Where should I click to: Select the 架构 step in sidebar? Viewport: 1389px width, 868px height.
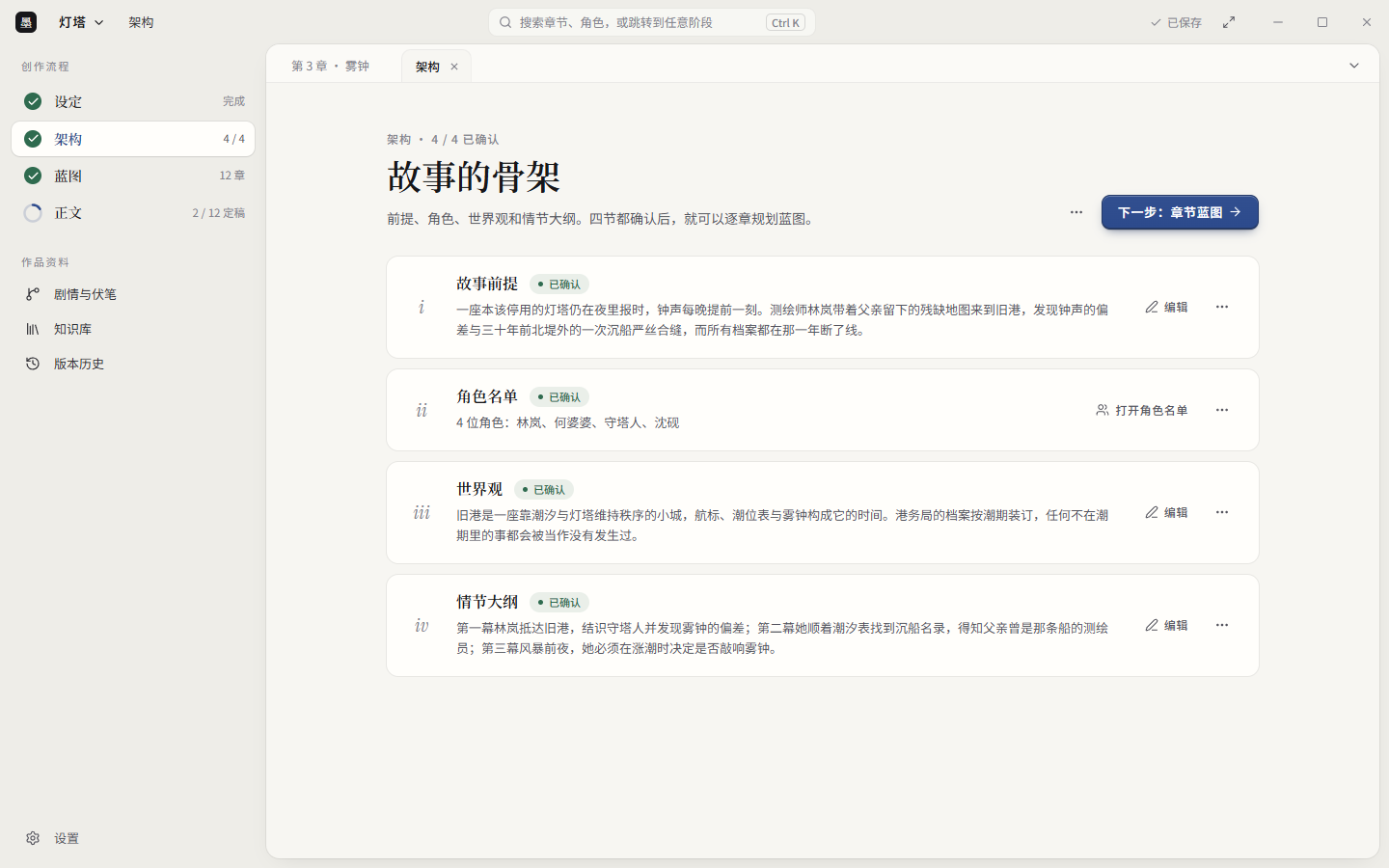coord(133,139)
